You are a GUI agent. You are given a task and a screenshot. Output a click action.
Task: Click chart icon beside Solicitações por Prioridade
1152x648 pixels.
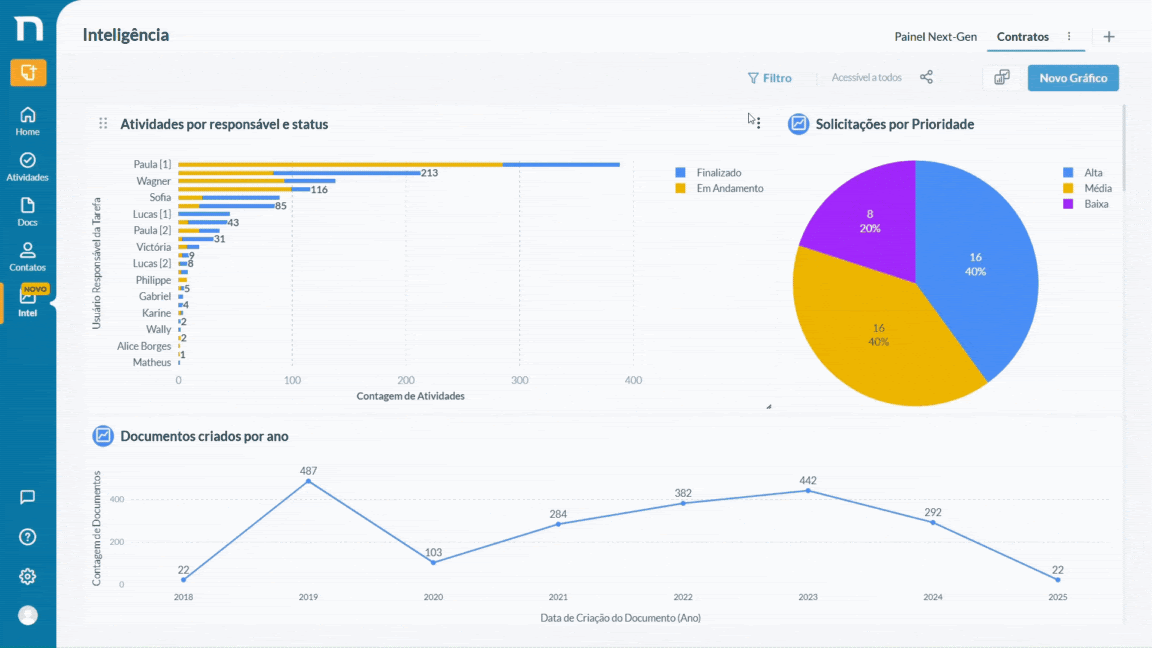coord(799,124)
